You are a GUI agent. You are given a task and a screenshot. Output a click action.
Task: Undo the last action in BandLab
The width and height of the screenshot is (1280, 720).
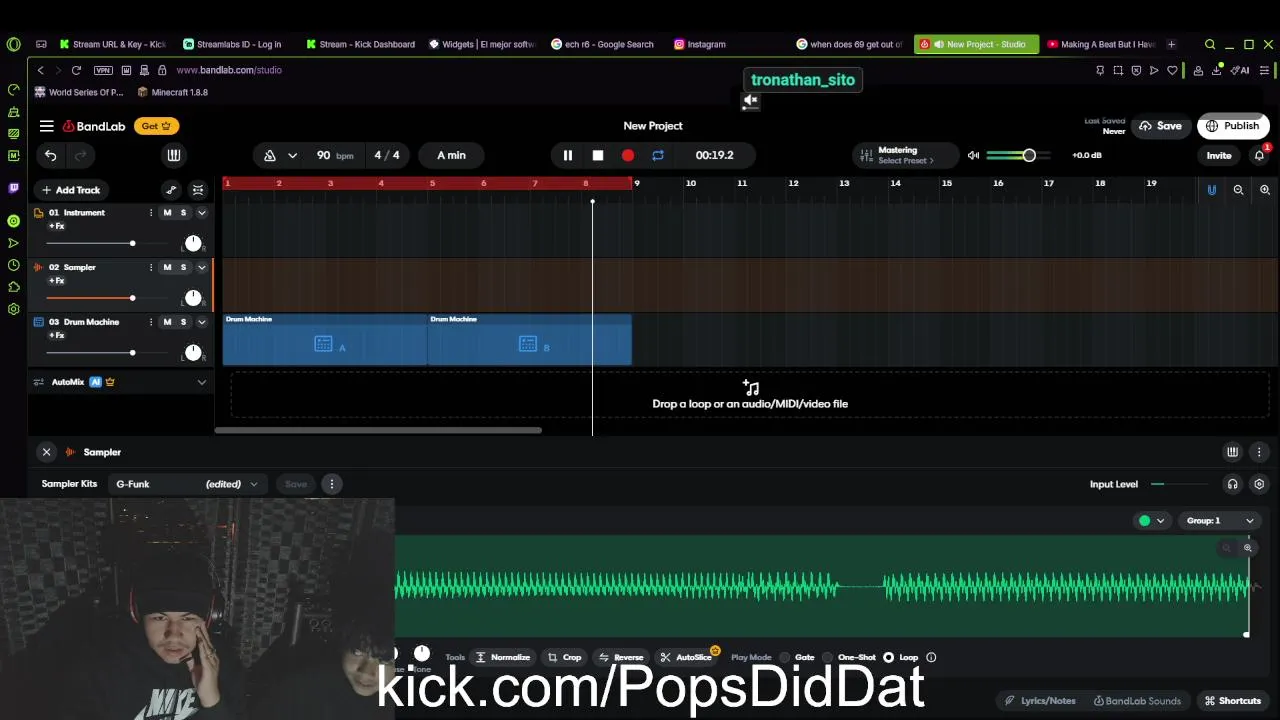pyautogui.click(x=50, y=155)
